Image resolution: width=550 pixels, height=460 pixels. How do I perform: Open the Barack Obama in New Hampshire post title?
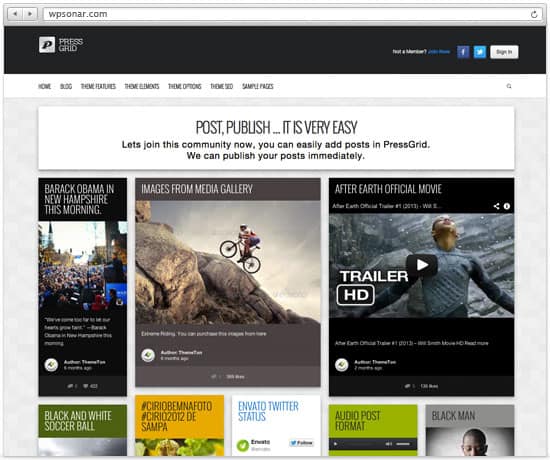79,199
